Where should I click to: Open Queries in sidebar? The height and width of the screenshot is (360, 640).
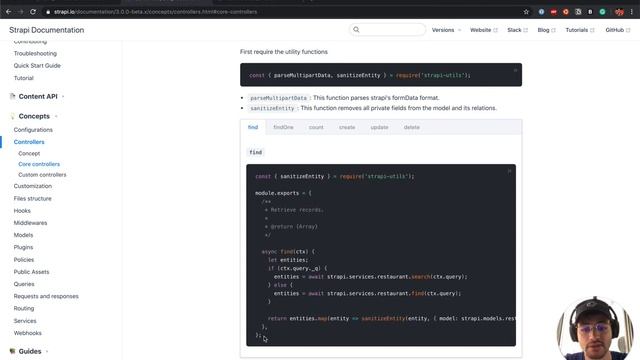pos(24,284)
